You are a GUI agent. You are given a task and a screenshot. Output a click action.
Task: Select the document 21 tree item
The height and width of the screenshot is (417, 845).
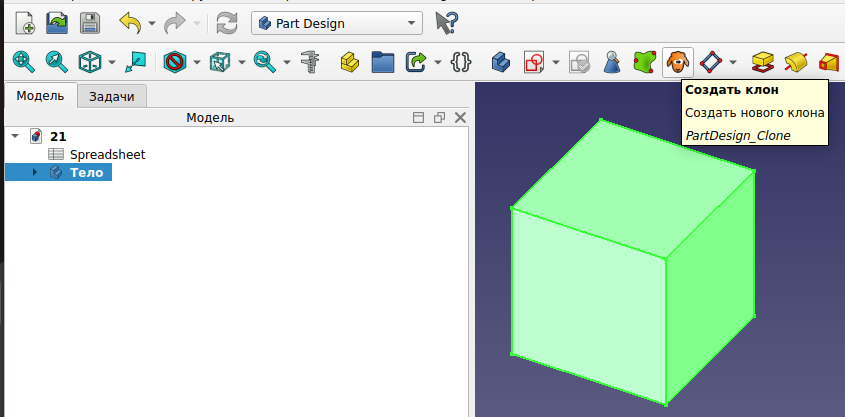click(x=58, y=136)
